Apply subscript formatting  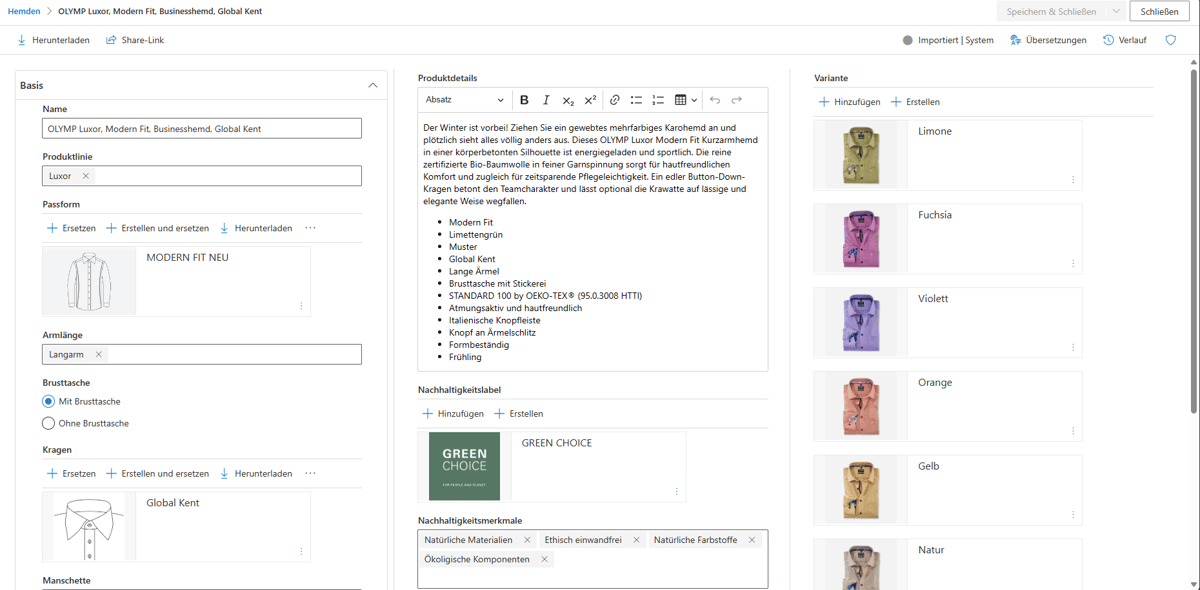pos(568,100)
